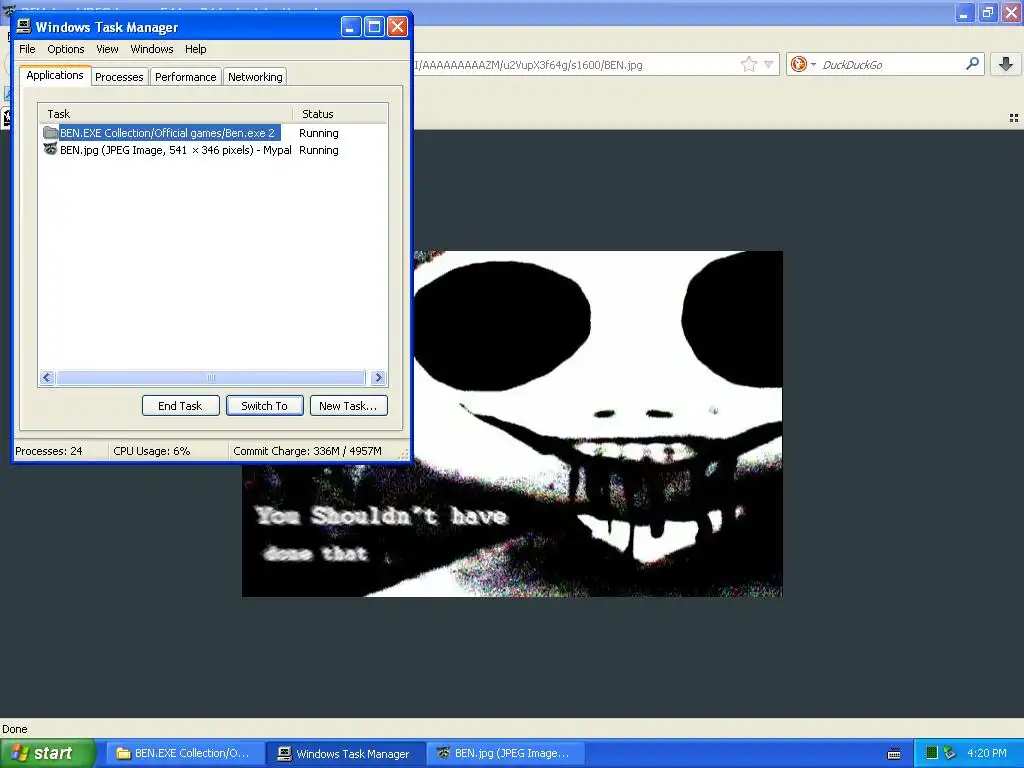The height and width of the screenshot is (768, 1024).
Task: Sort tasks by the Task column header
Action: tap(165, 114)
